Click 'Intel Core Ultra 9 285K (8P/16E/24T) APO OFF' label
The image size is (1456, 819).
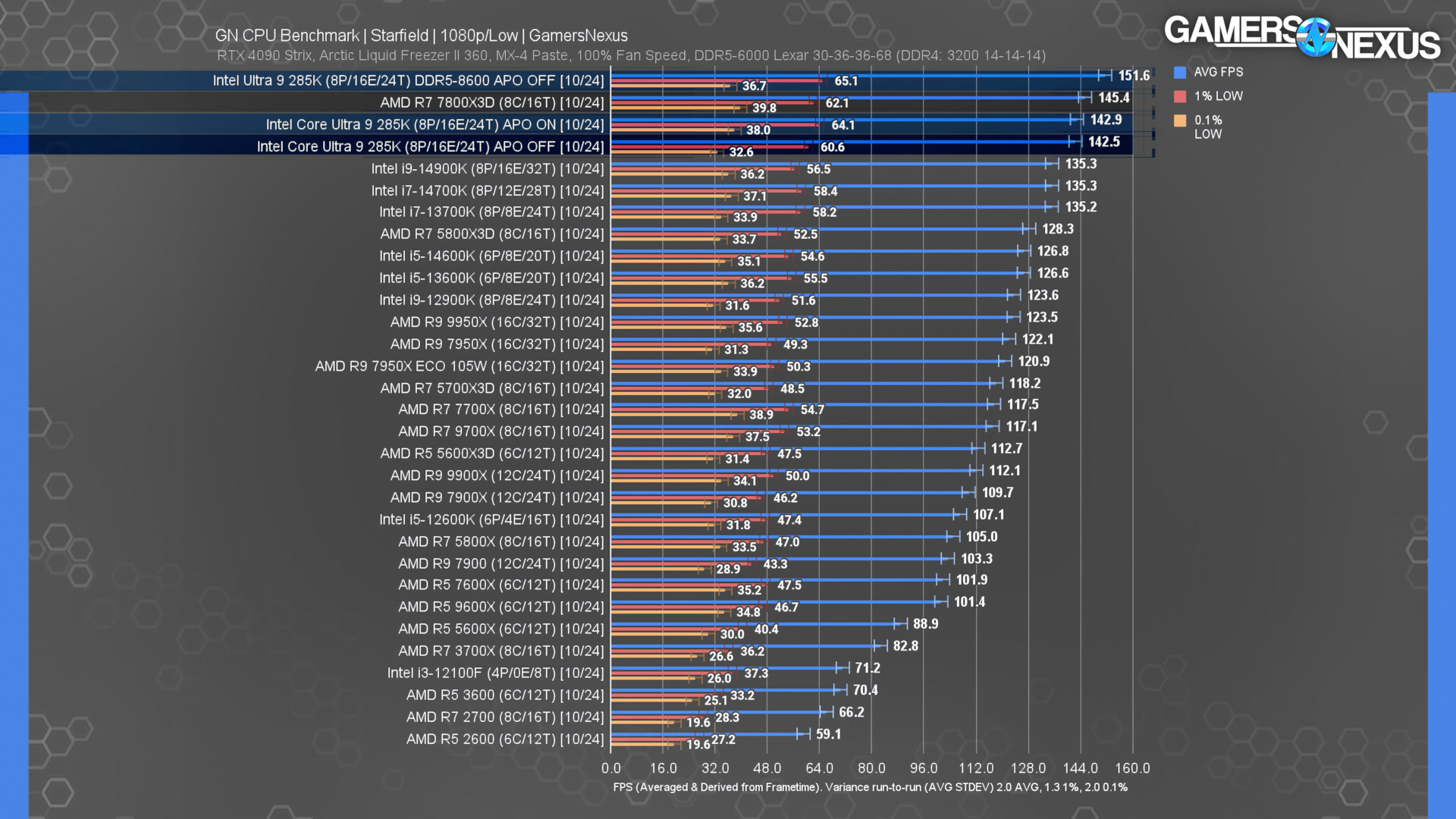point(430,146)
